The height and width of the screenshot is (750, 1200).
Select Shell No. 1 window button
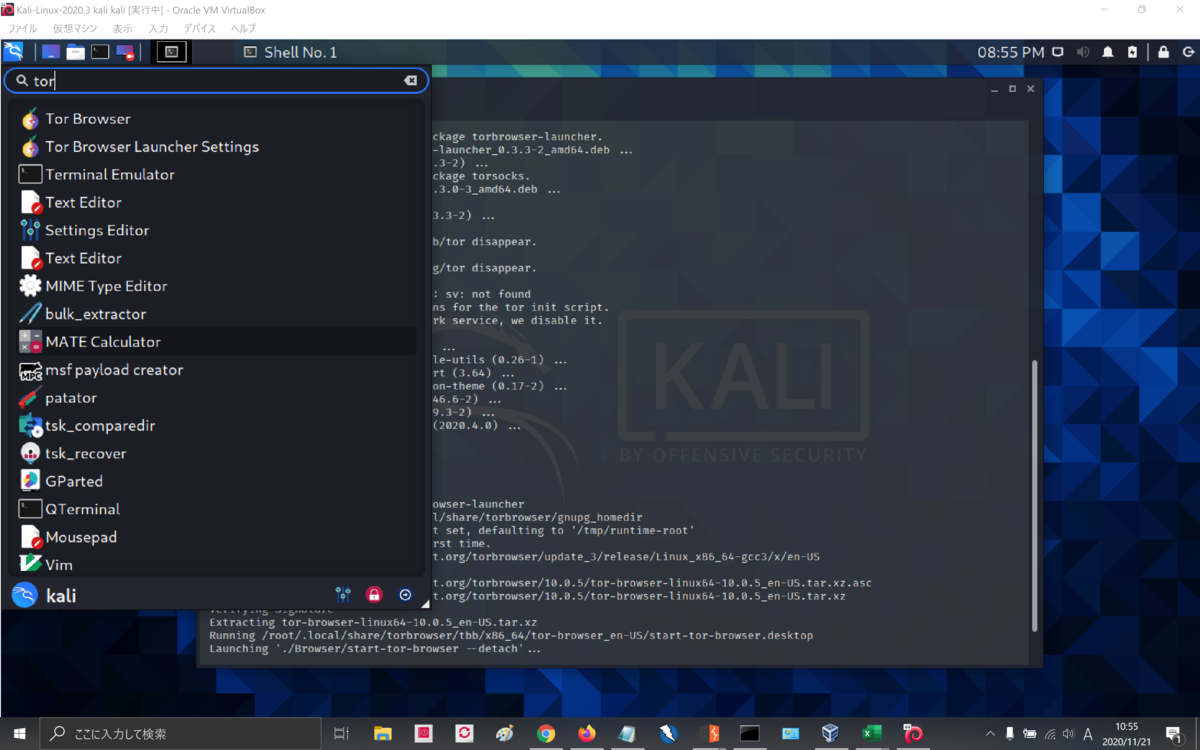tap(291, 52)
